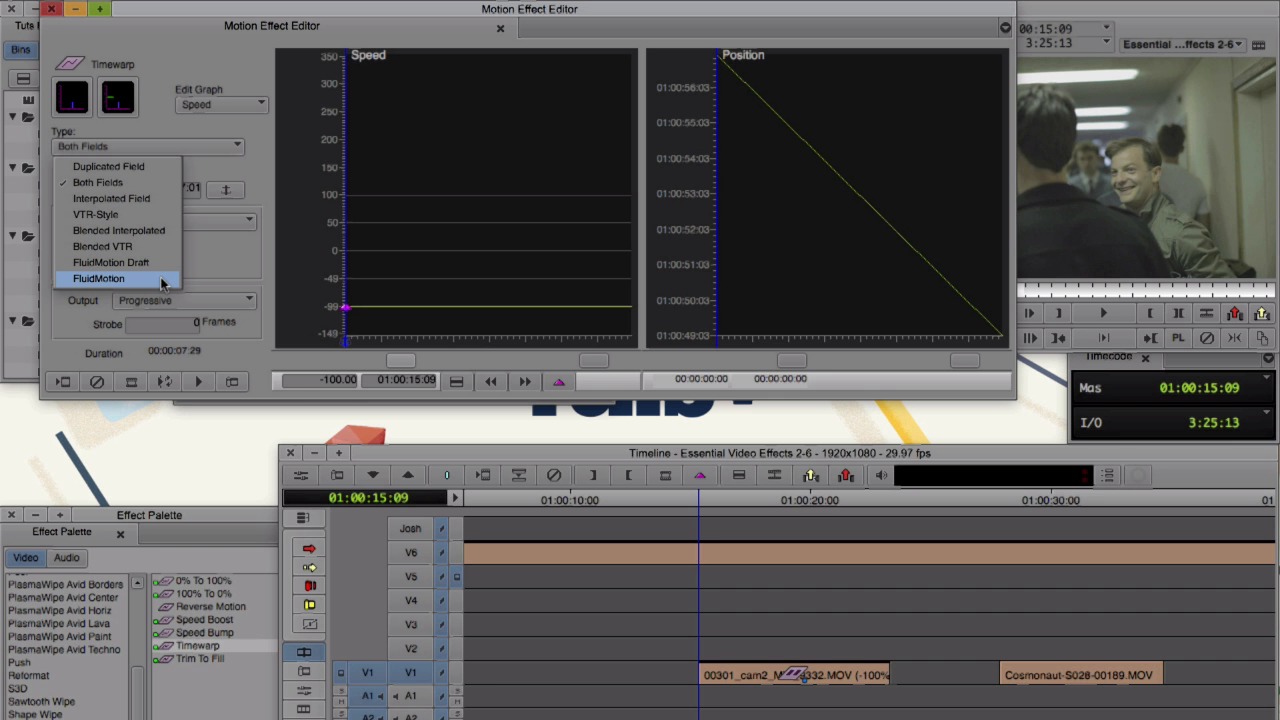Open the Edit Graph Speed dropdown

(221, 105)
